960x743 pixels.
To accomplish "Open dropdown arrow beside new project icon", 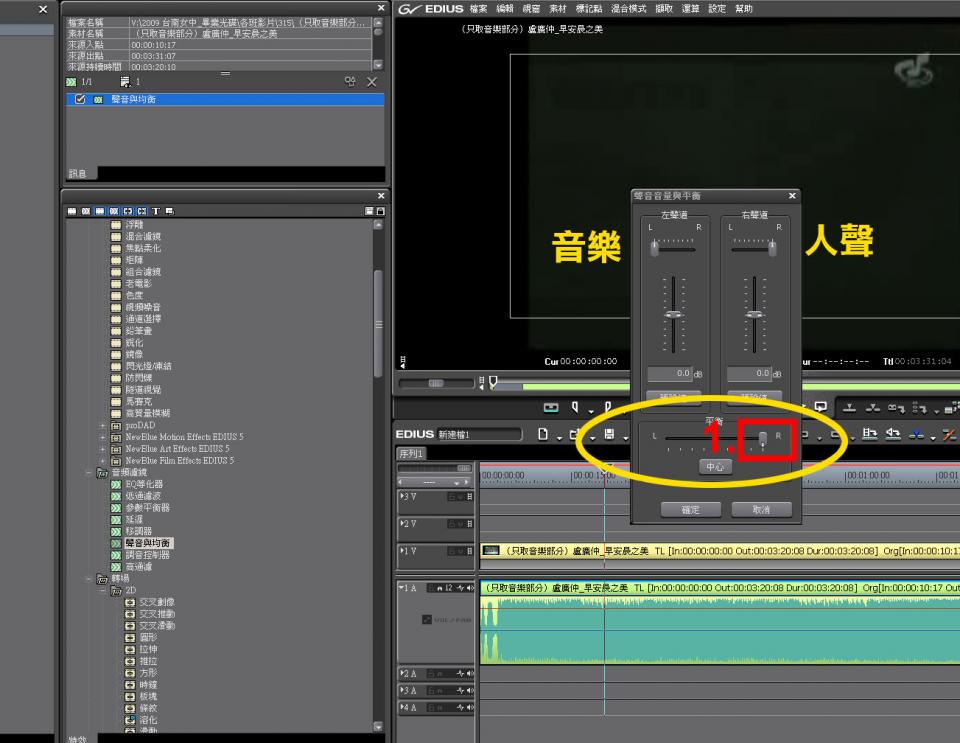I will tap(559, 438).
